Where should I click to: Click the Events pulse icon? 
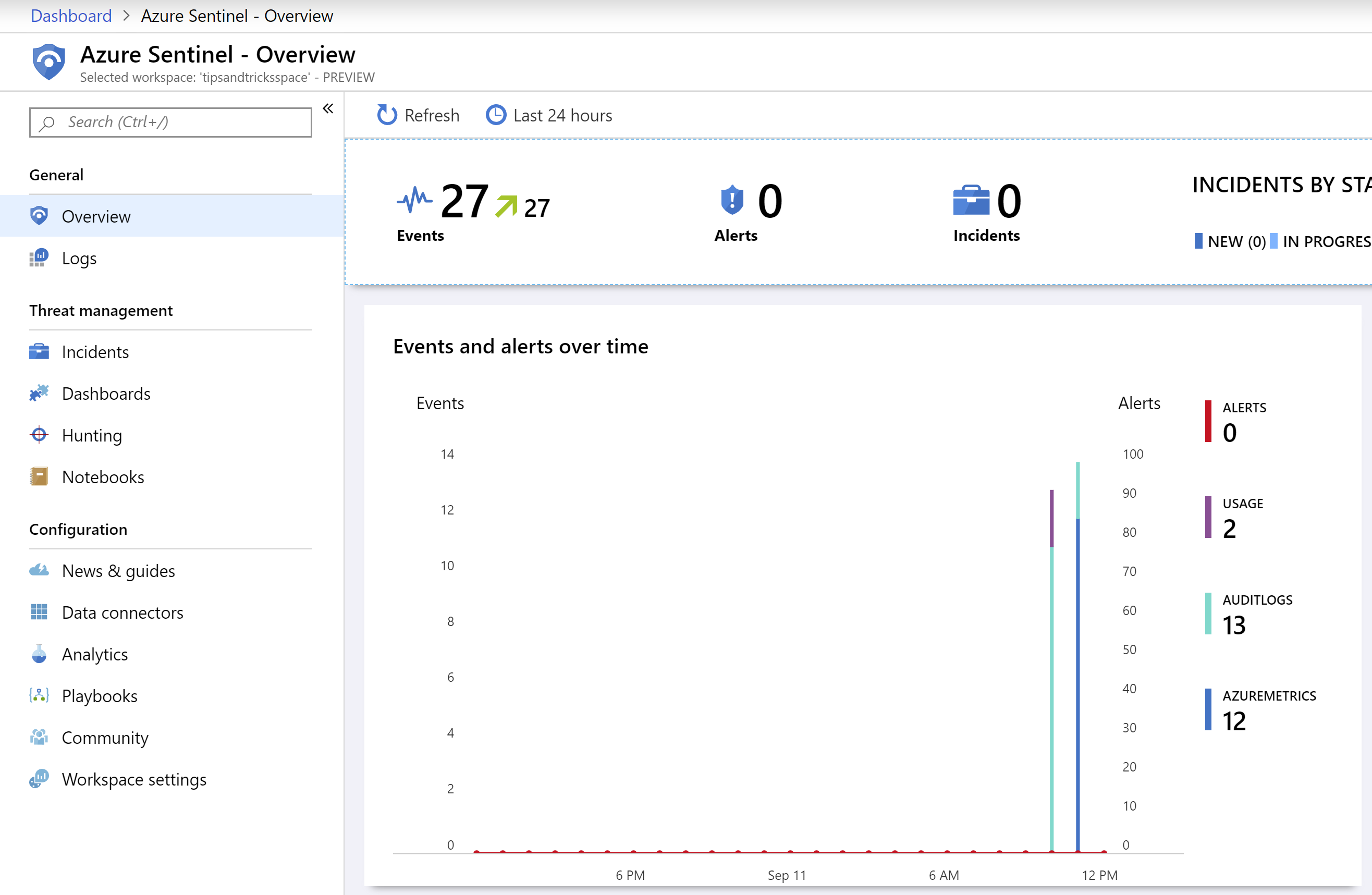click(x=414, y=200)
